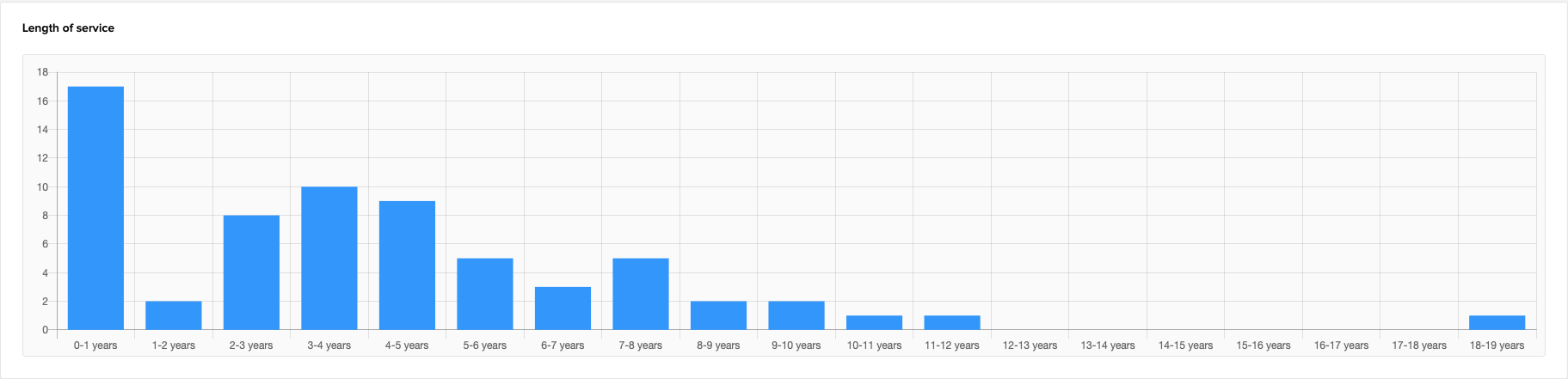Click the 9-10 years bar
The height and width of the screenshot is (379, 1568).
(x=796, y=315)
